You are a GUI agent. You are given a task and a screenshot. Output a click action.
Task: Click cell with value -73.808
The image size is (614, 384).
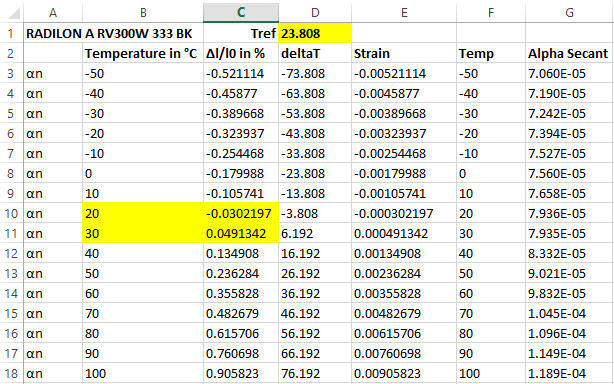[x=315, y=73]
